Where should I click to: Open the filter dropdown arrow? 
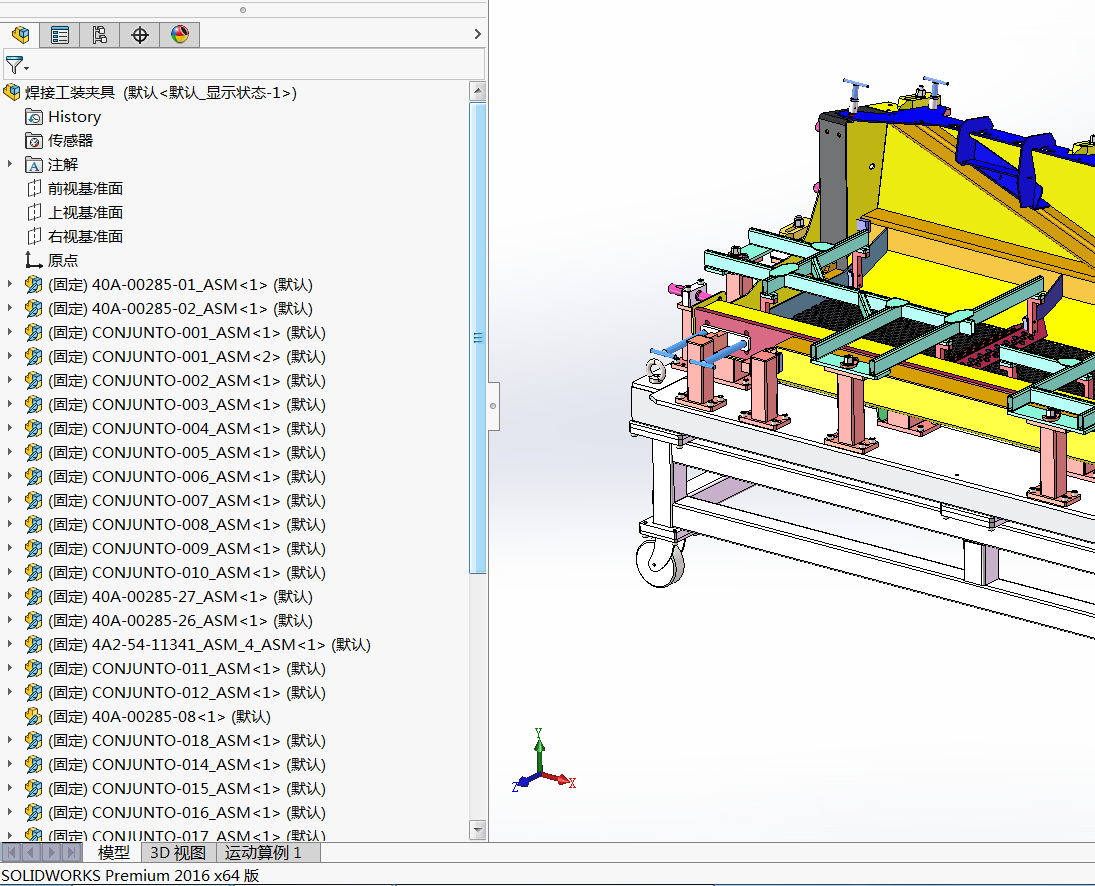point(27,68)
